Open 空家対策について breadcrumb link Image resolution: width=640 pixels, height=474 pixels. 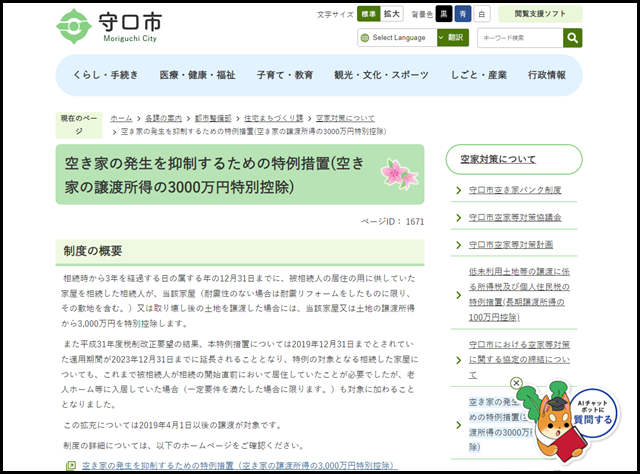(345, 118)
